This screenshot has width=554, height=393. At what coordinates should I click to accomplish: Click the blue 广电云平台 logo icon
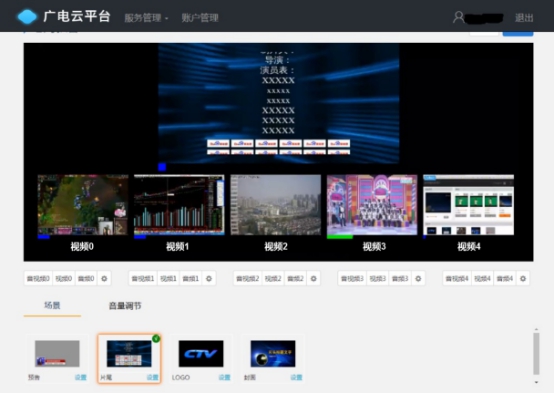(x=27, y=17)
